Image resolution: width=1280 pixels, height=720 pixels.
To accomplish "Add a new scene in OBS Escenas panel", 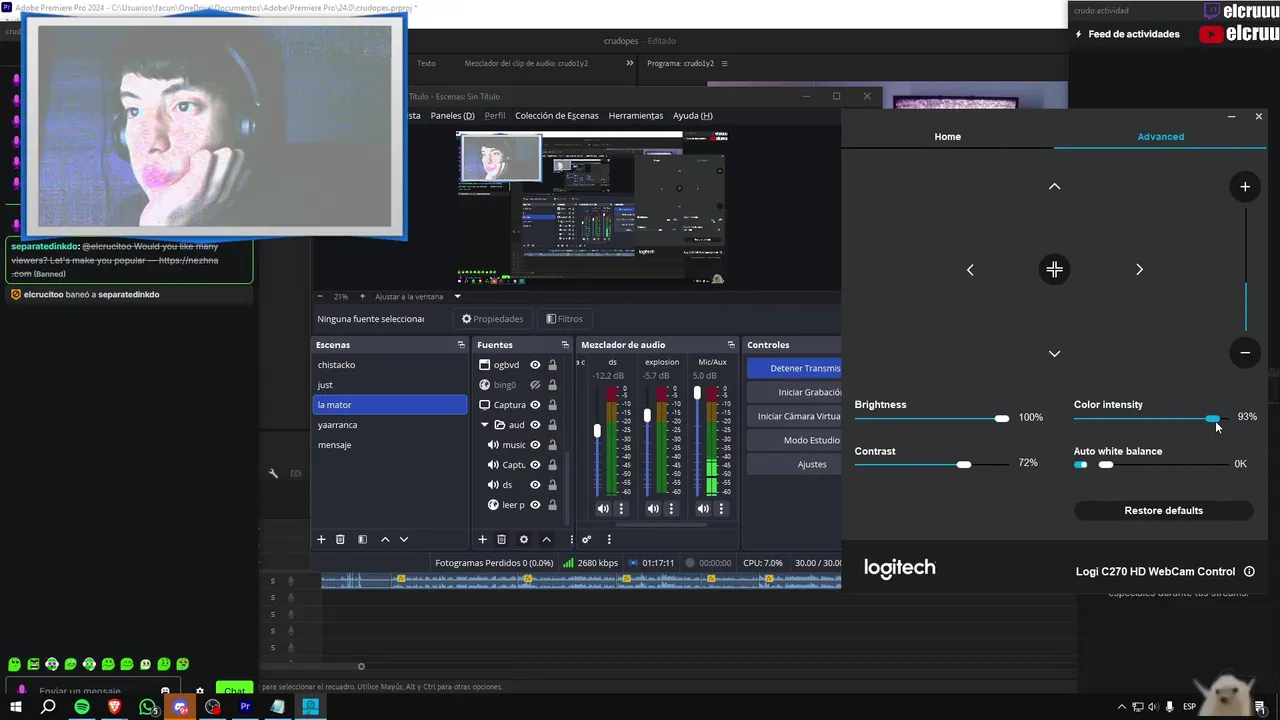I will click(x=321, y=539).
